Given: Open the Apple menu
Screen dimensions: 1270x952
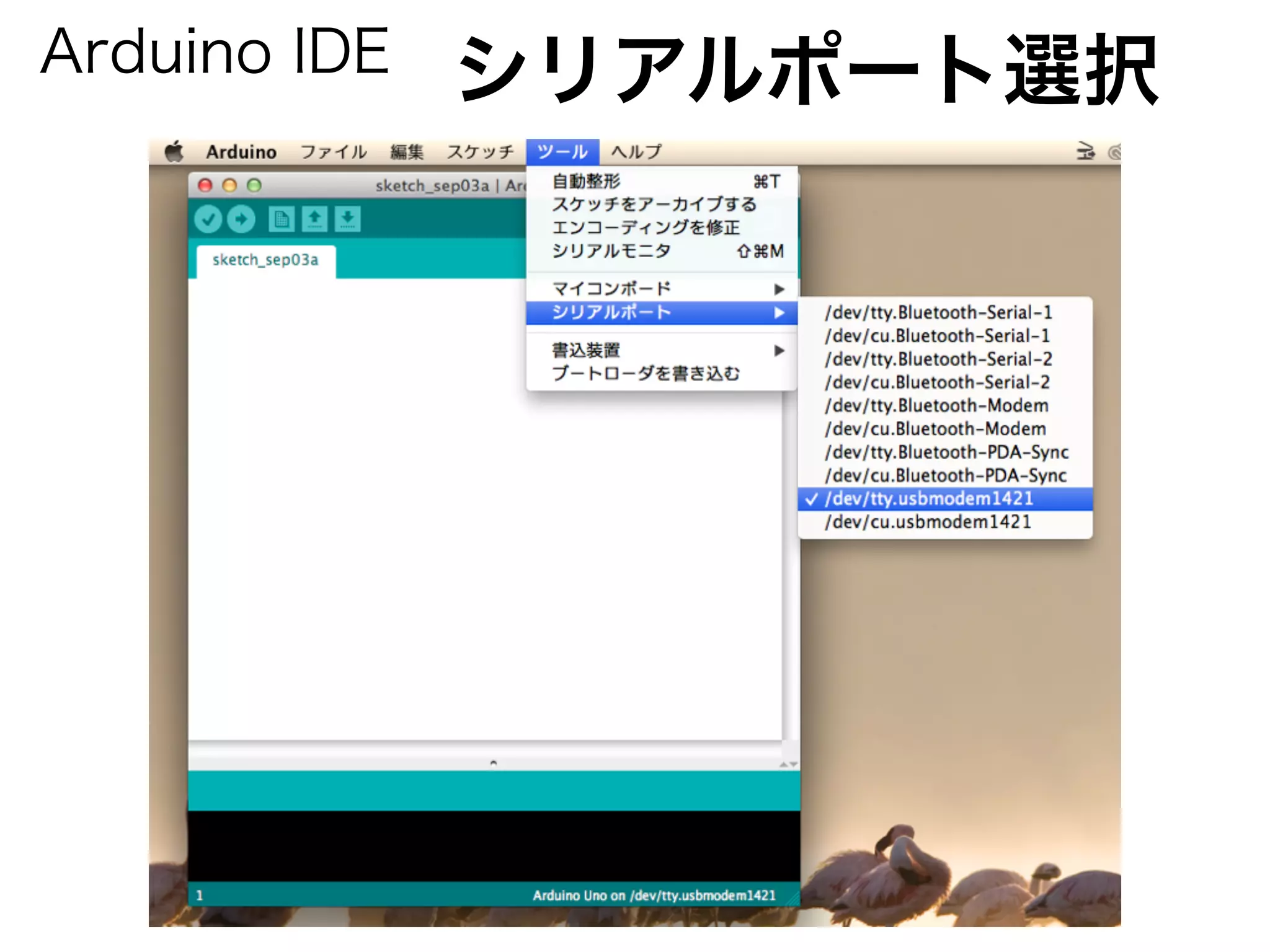Looking at the screenshot, I should coord(175,152).
